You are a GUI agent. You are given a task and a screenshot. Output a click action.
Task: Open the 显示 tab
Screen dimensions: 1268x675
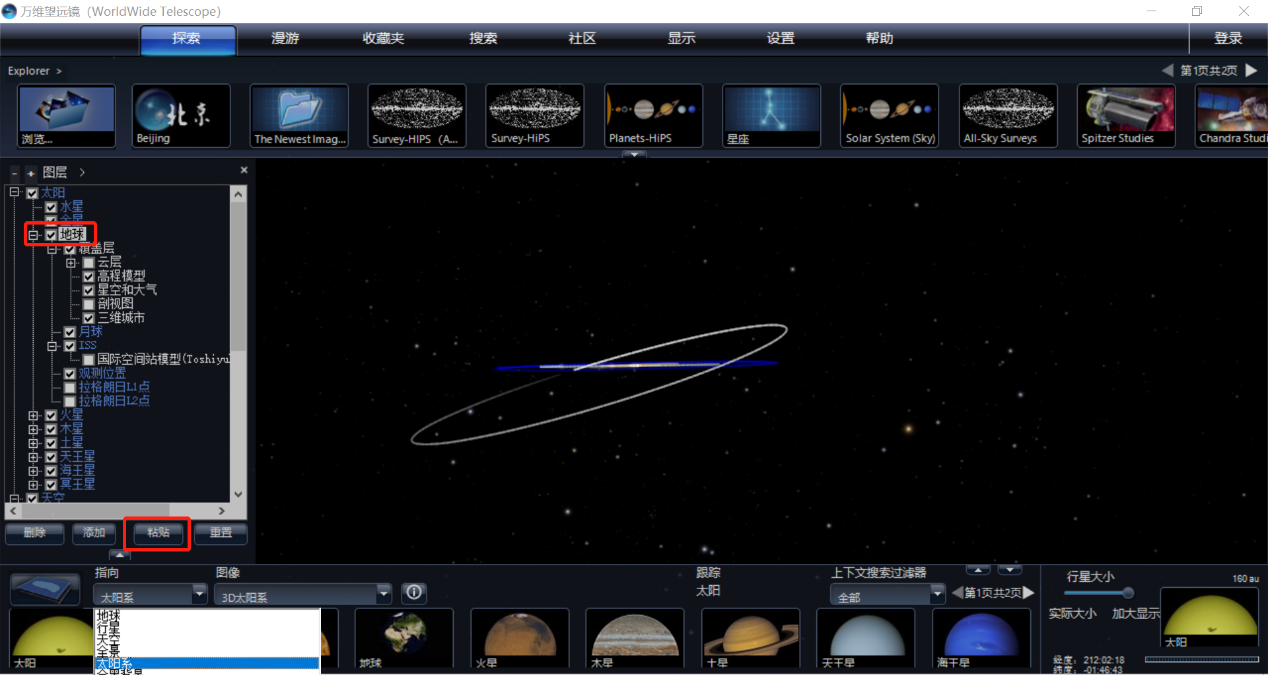[681, 39]
